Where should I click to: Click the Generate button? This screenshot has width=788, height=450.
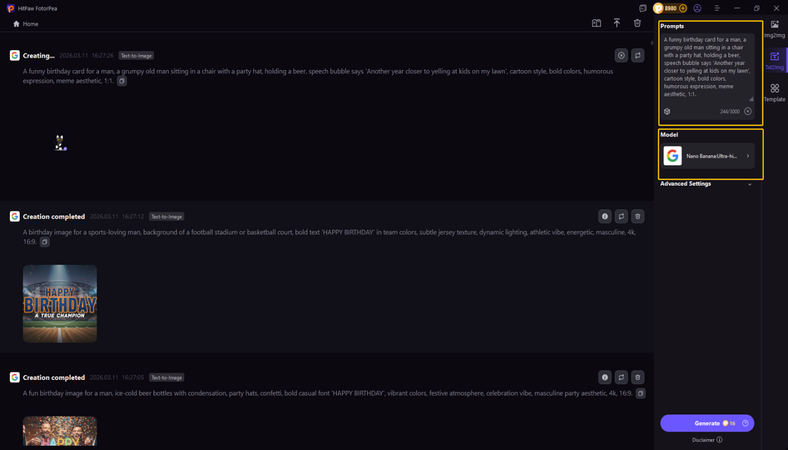[x=707, y=423]
